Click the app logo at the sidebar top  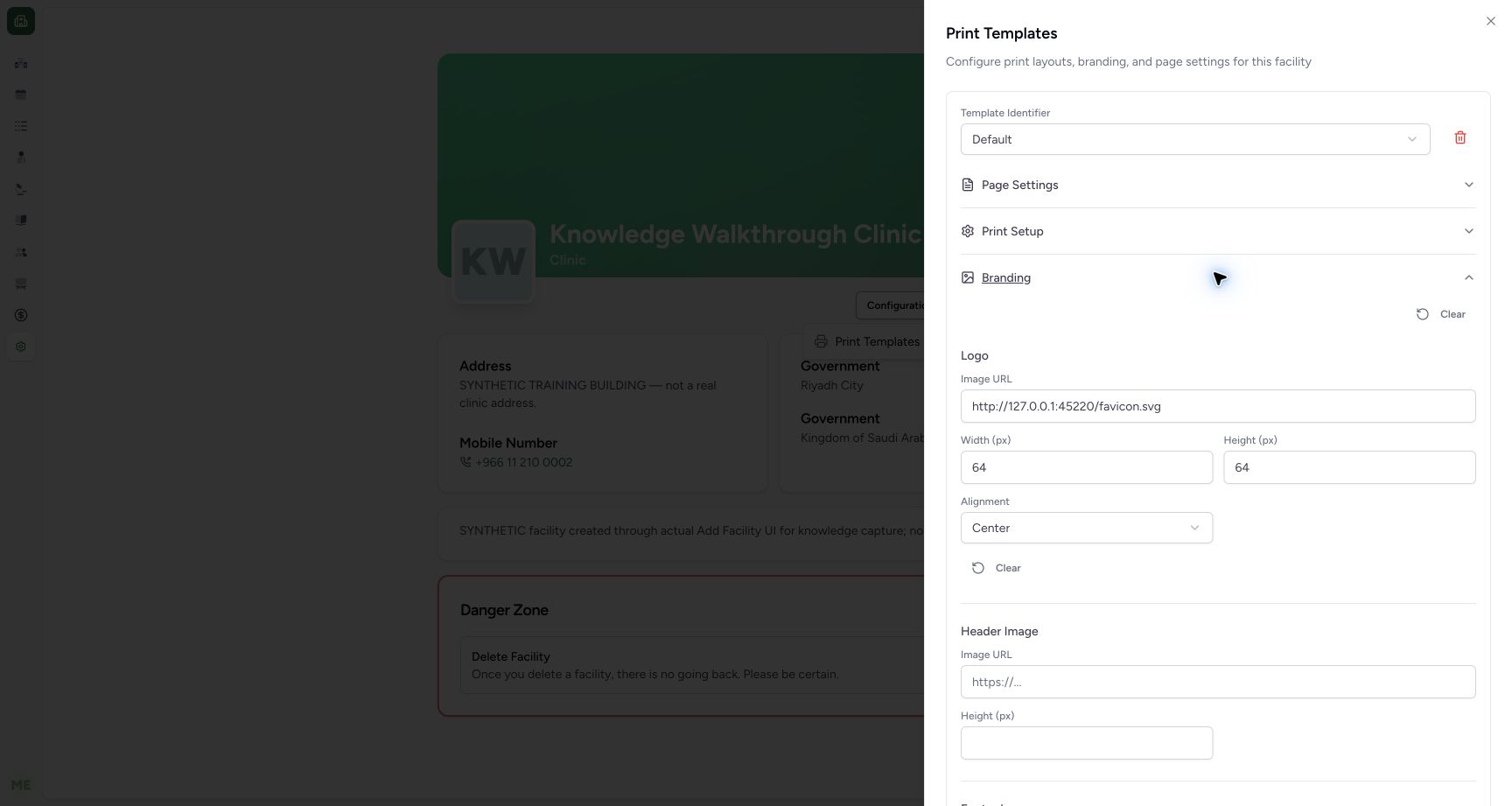(21, 21)
